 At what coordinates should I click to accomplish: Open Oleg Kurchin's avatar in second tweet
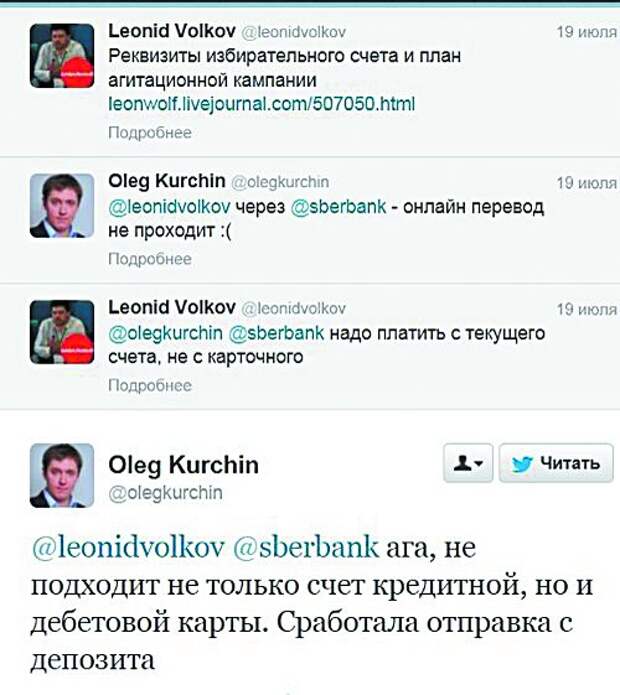pyautogui.click(x=62, y=206)
